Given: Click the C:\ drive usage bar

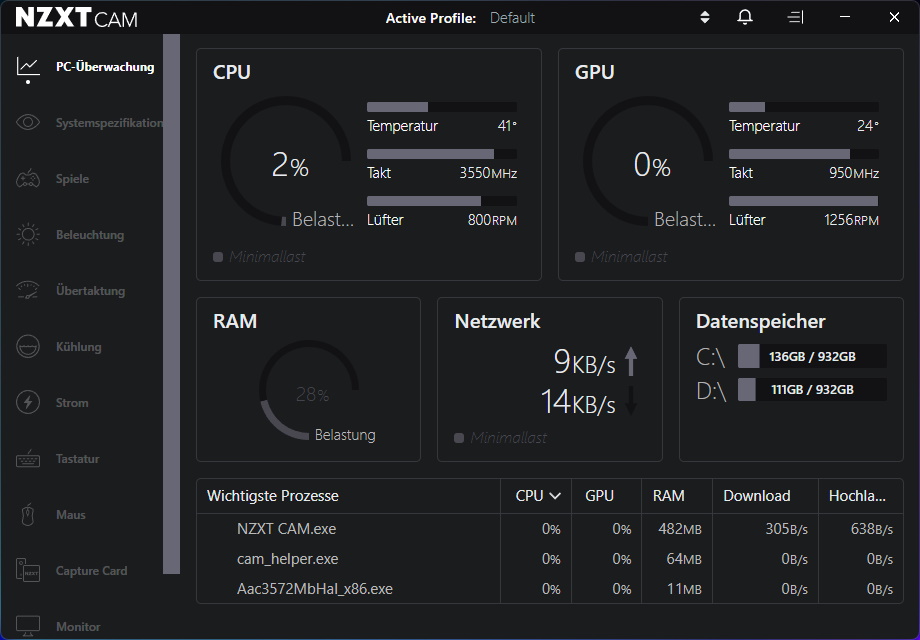Looking at the screenshot, I should [x=812, y=356].
